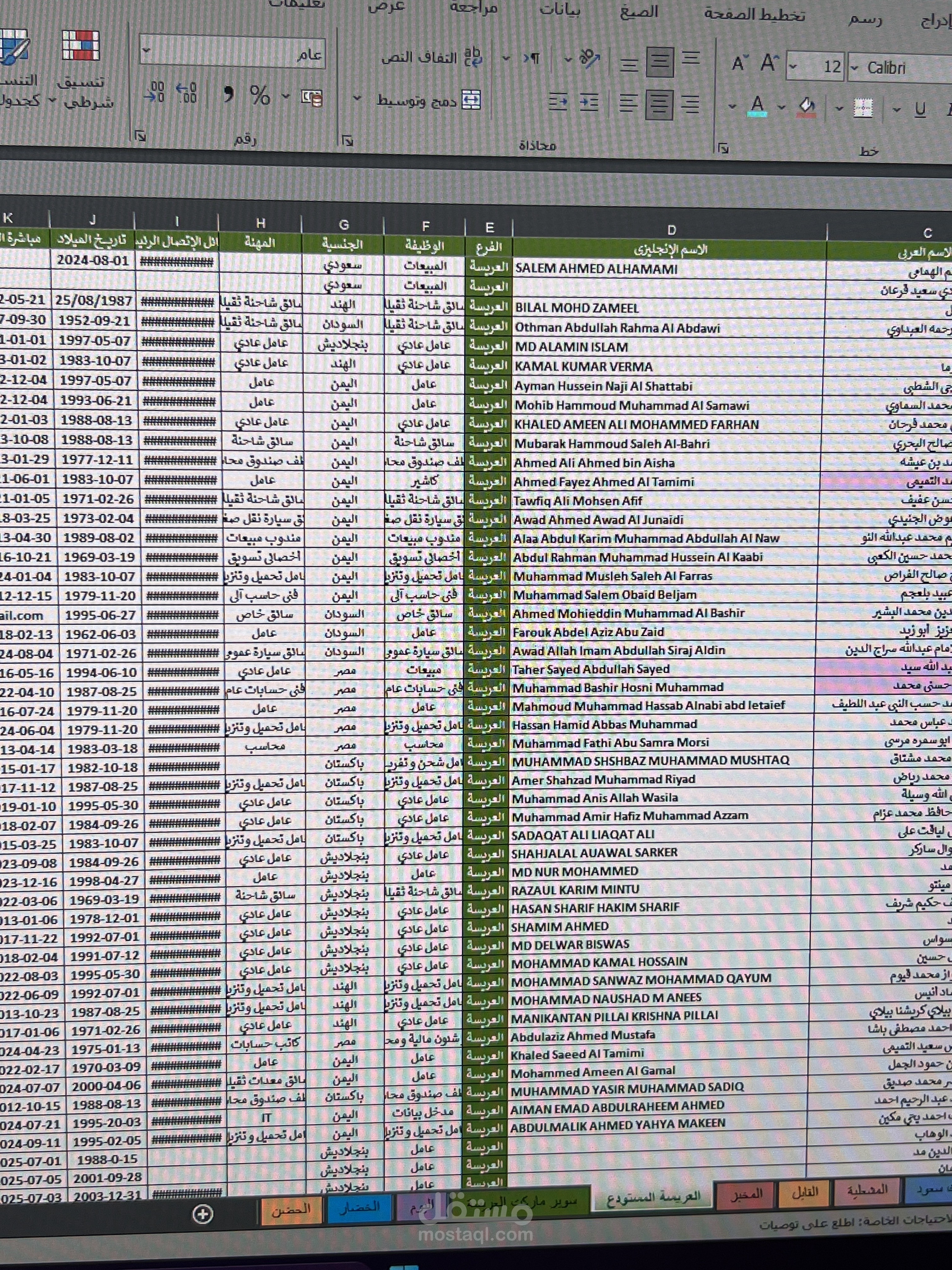Click the الاسم الإنجليزي header cell
Image resolution: width=952 pixels, height=1270 pixels.
coord(670,249)
